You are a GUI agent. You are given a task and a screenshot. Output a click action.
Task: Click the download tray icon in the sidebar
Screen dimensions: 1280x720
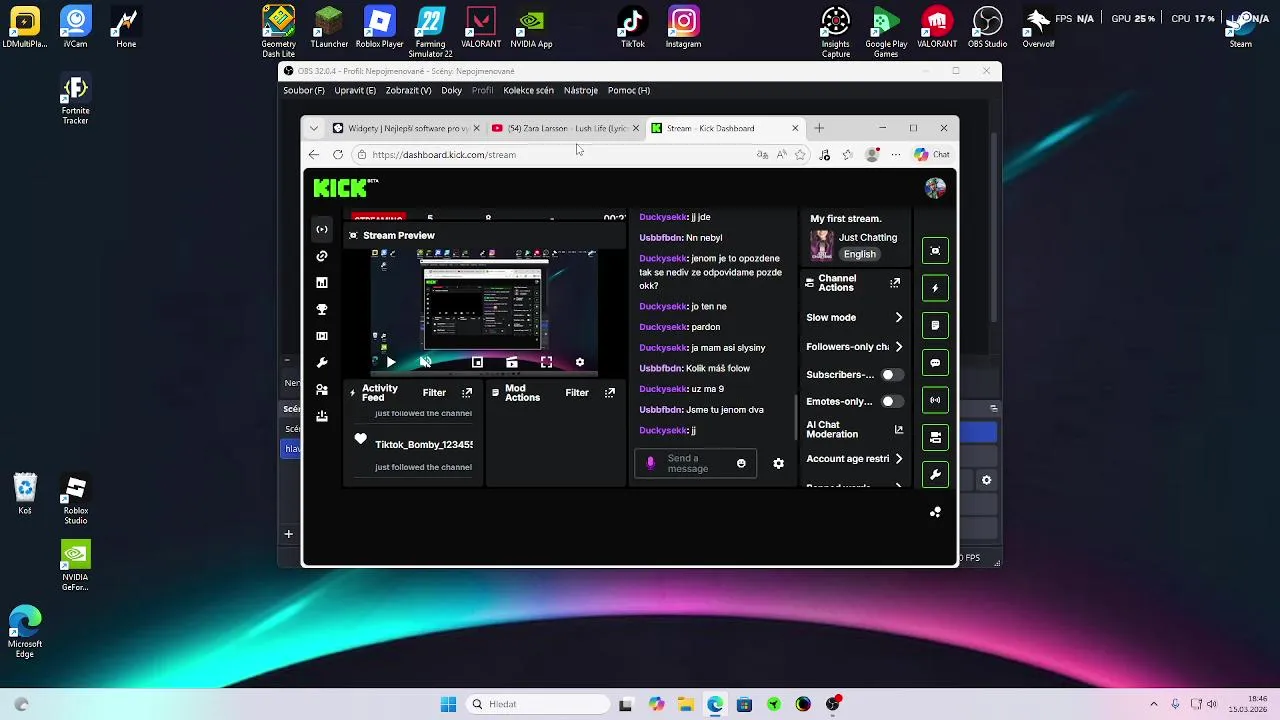pyautogui.click(x=322, y=416)
